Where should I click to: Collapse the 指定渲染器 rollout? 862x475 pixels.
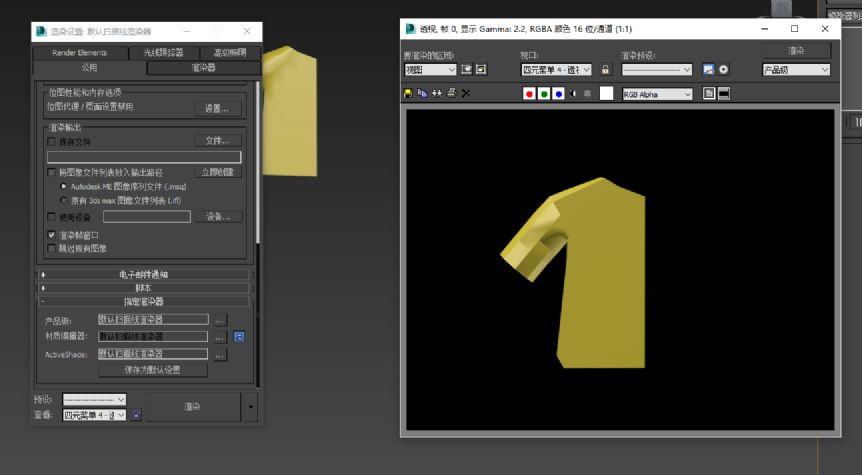coord(143,301)
